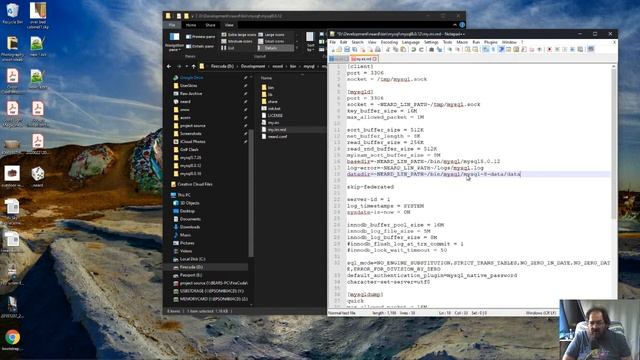Click the Paste icon in Notepad++ toolbar
640x360 pixels.
pos(403,49)
